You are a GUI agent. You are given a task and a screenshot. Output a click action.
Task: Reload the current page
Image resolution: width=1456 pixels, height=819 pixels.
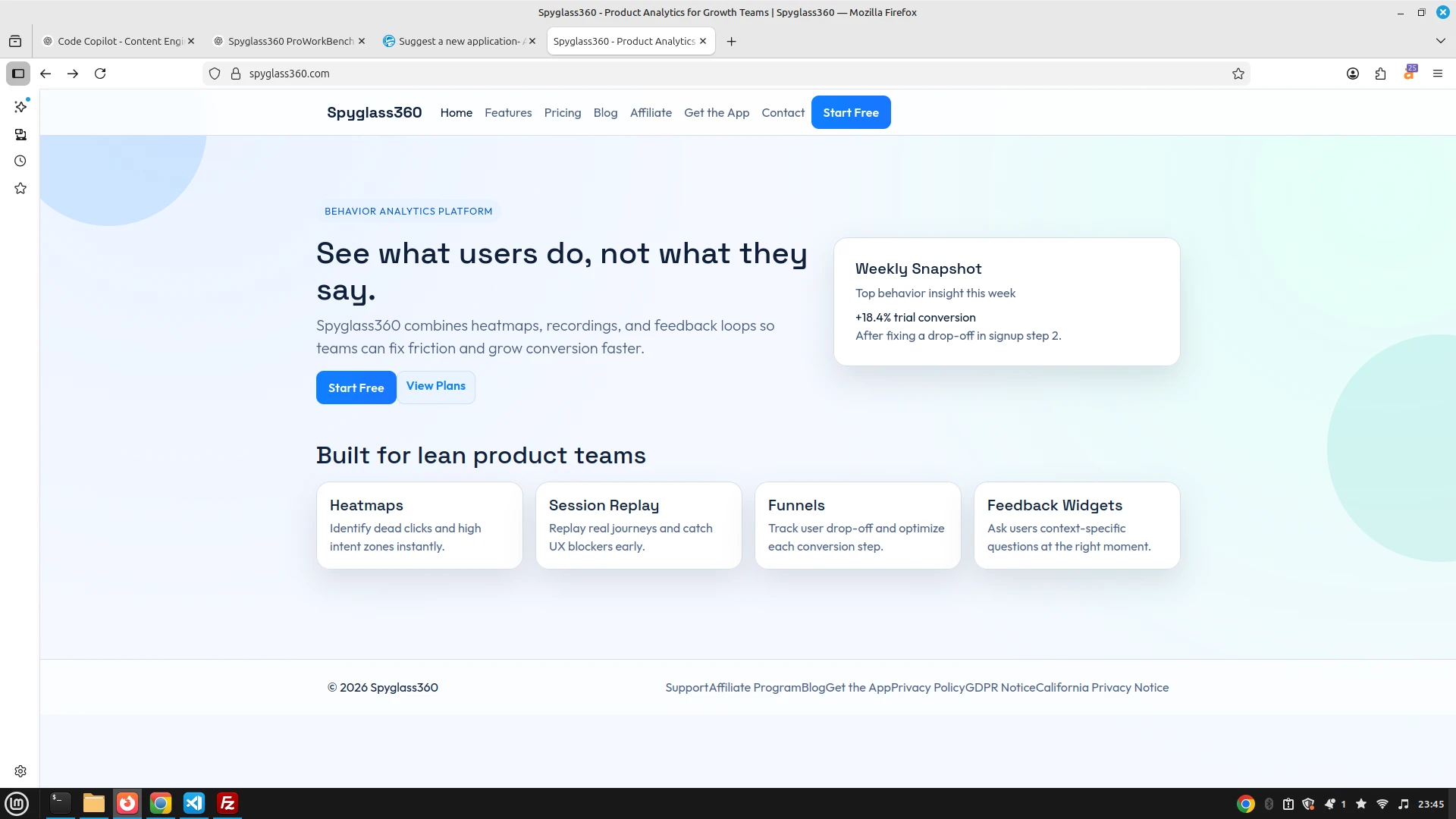100,74
